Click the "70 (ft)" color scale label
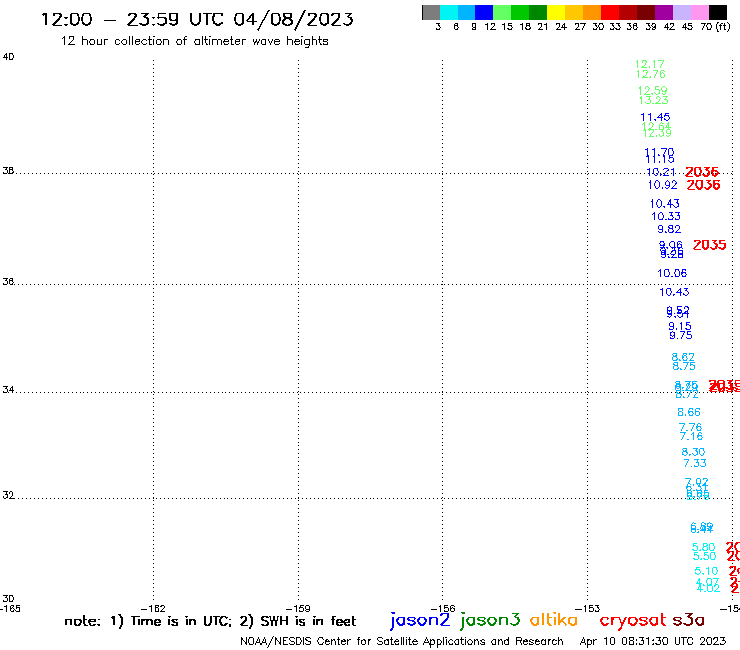Screen dimensions: 740x650 pyautogui.click(x=715, y=27)
